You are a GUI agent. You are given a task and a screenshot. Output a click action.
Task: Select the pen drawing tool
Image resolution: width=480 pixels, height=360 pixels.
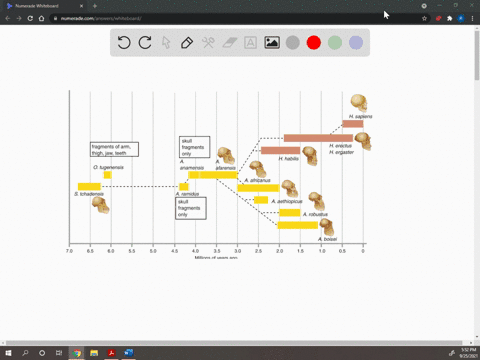(187, 43)
